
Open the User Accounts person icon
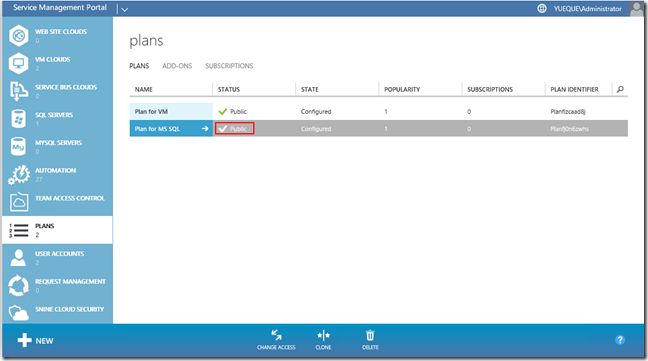(x=19, y=257)
